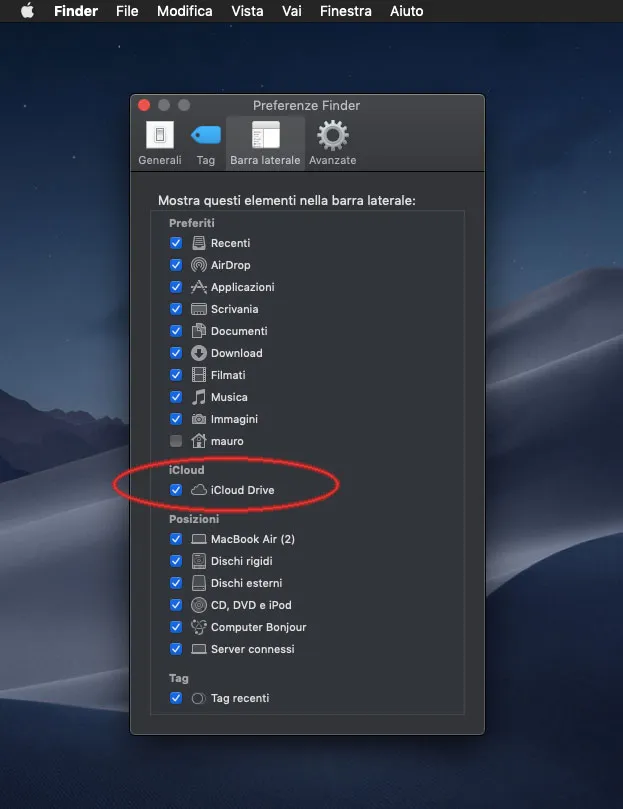Toggle the Scrivania checkbox
The image size is (623, 809).
176,309
